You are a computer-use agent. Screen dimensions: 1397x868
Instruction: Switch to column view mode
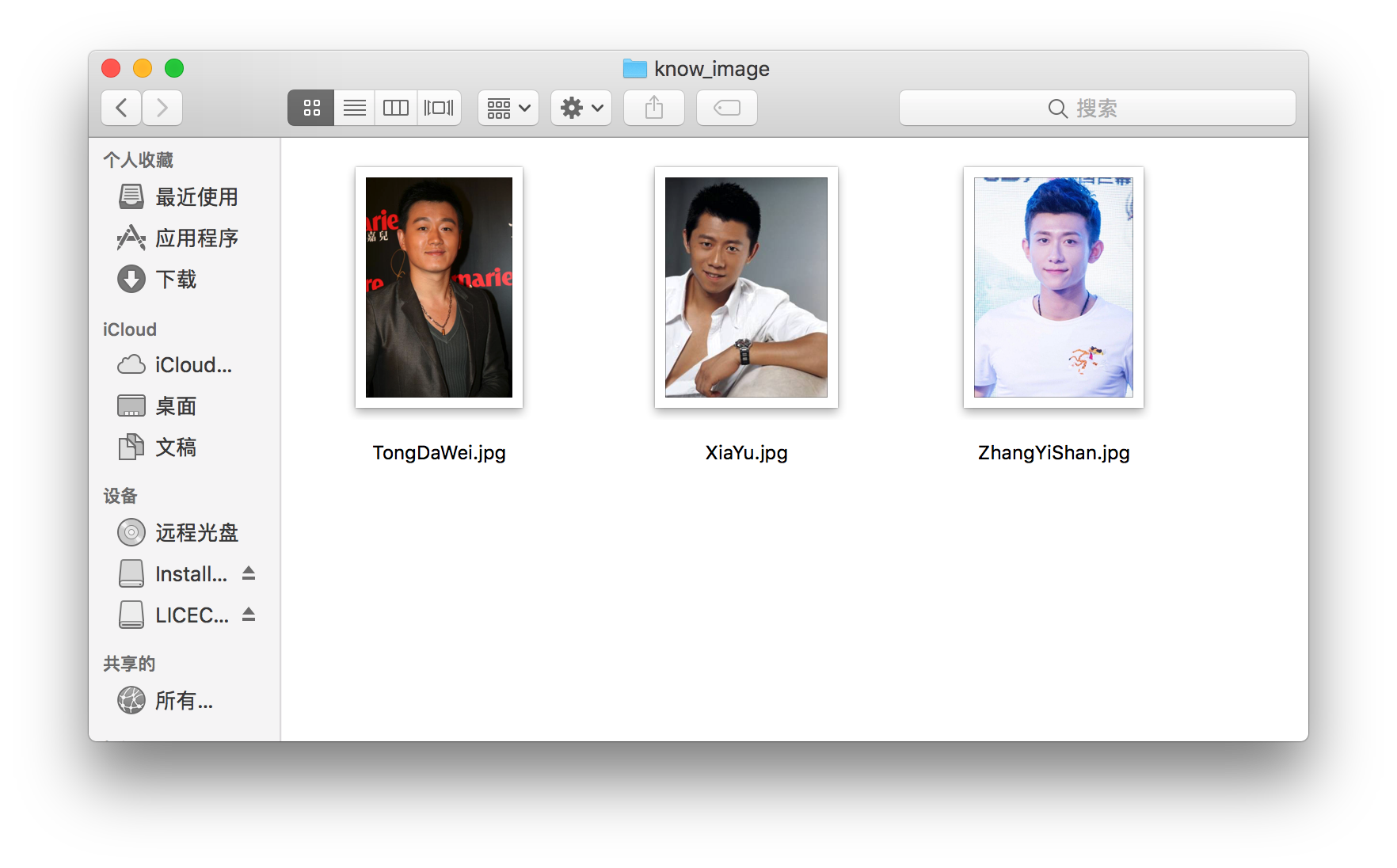tap(395, 108)
